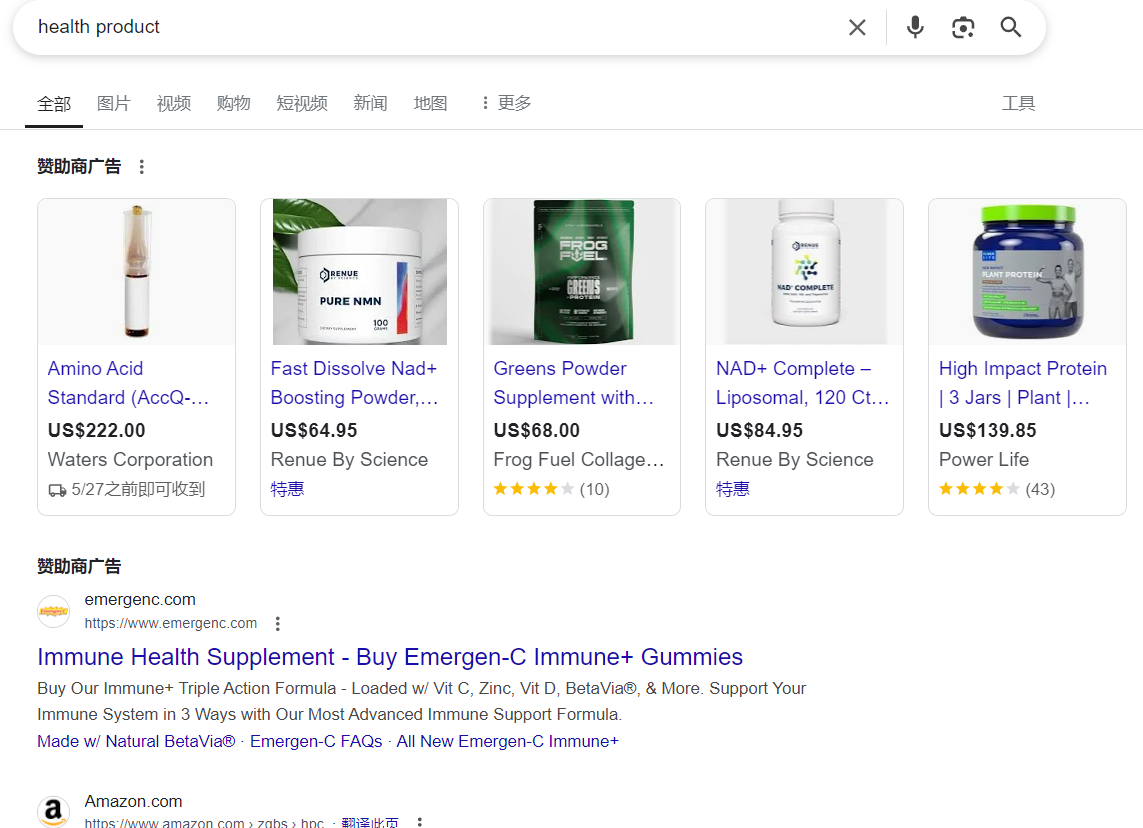The height and width of the screenshot is (828, 1143).
Task: Expand the 更多 menu
Action: [507, 104]
